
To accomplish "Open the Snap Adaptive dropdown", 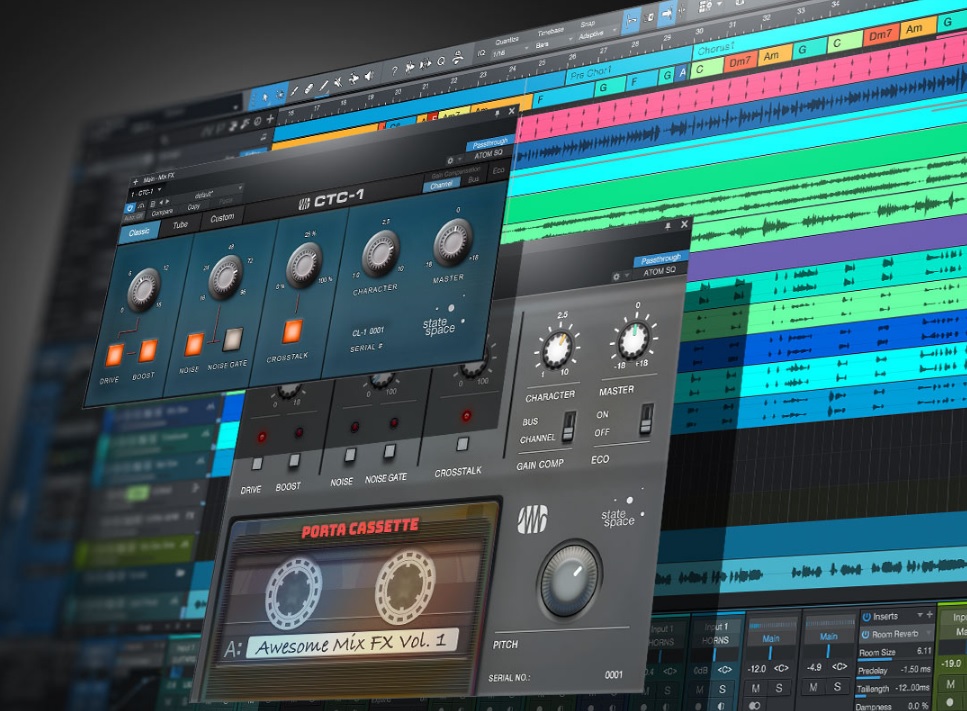I will pyautogui.click(x=597, y=34).
